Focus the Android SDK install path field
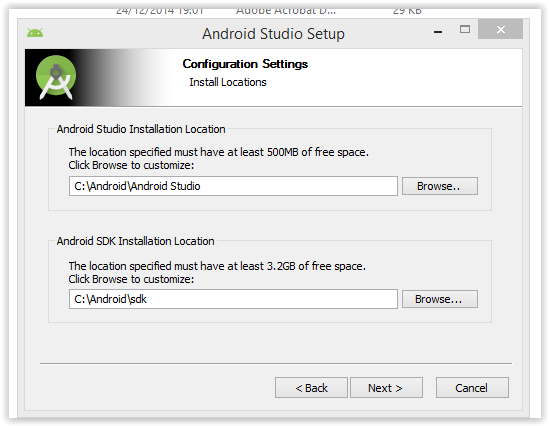This screenshot has height=426, width=549. (233, 299)
